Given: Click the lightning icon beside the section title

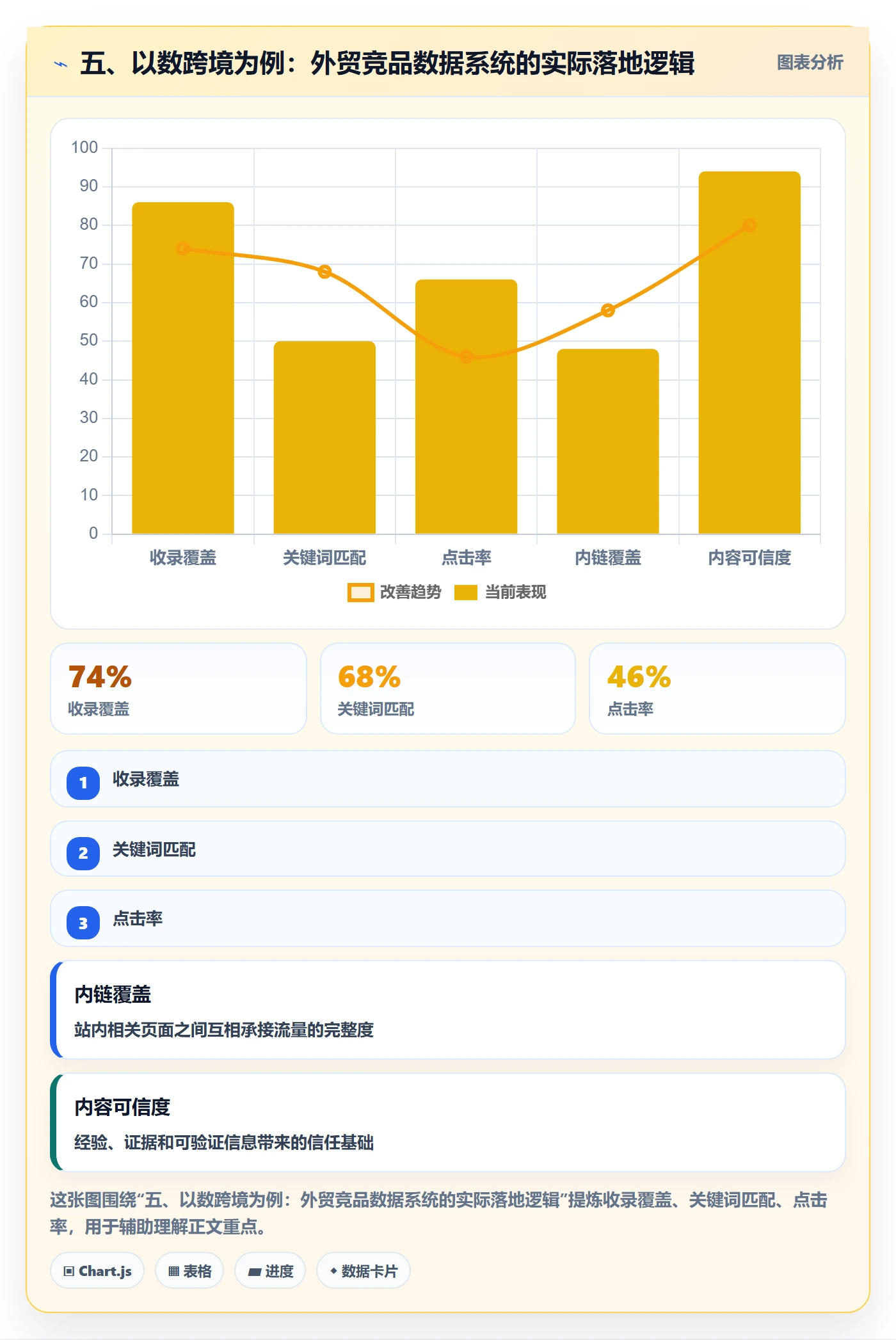Looking at the screenshot, I should (61, 64).
